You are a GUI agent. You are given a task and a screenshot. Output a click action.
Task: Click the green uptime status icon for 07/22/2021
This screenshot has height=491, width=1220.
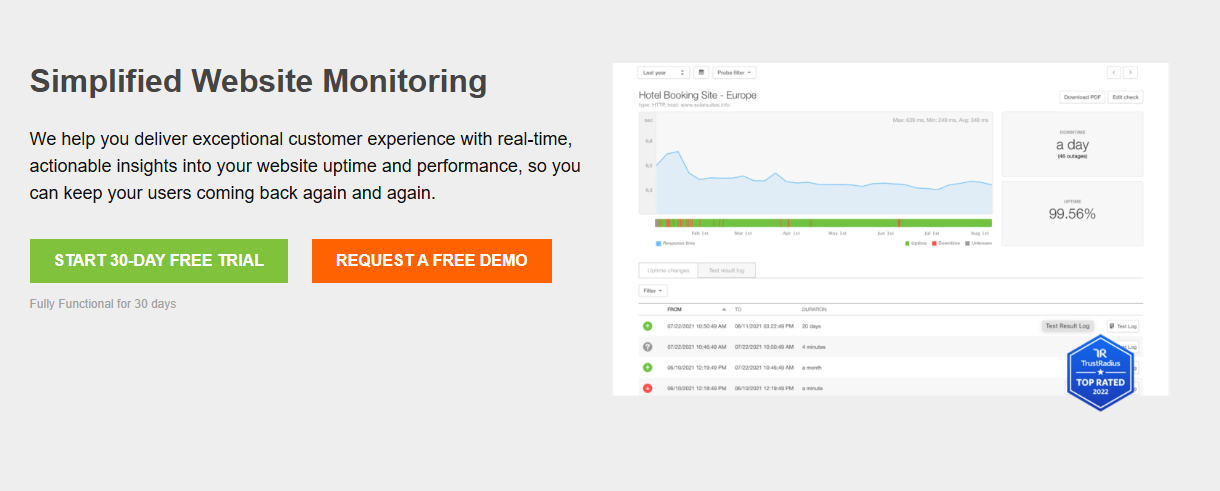pyautogui.click(x=647, y=326)
